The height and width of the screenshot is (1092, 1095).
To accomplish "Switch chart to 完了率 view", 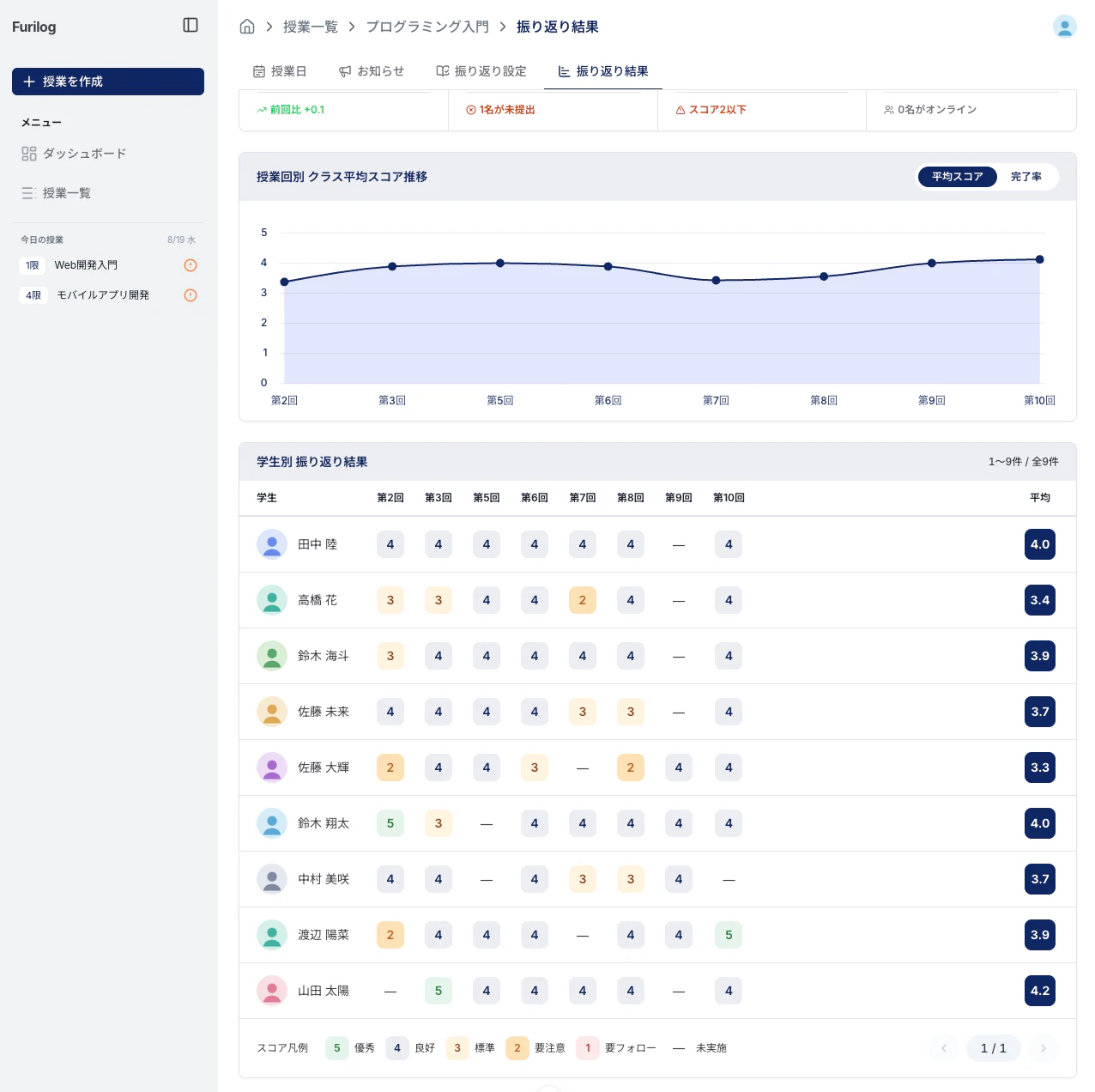I will point(1026,177).
